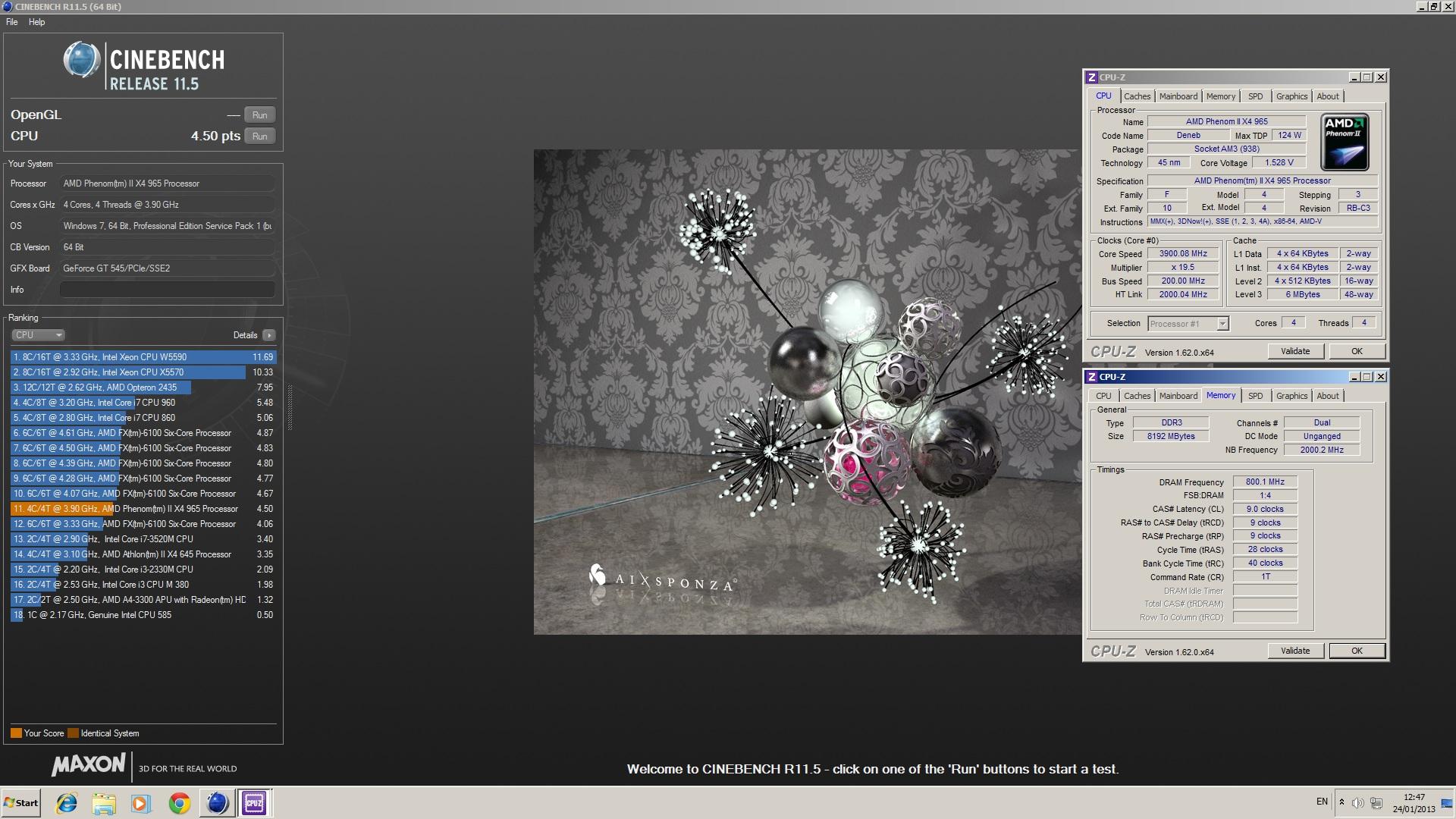Click the EN language indicator
The image size is (1456, 819).
pyautogui.click(x=1322, y=802)
